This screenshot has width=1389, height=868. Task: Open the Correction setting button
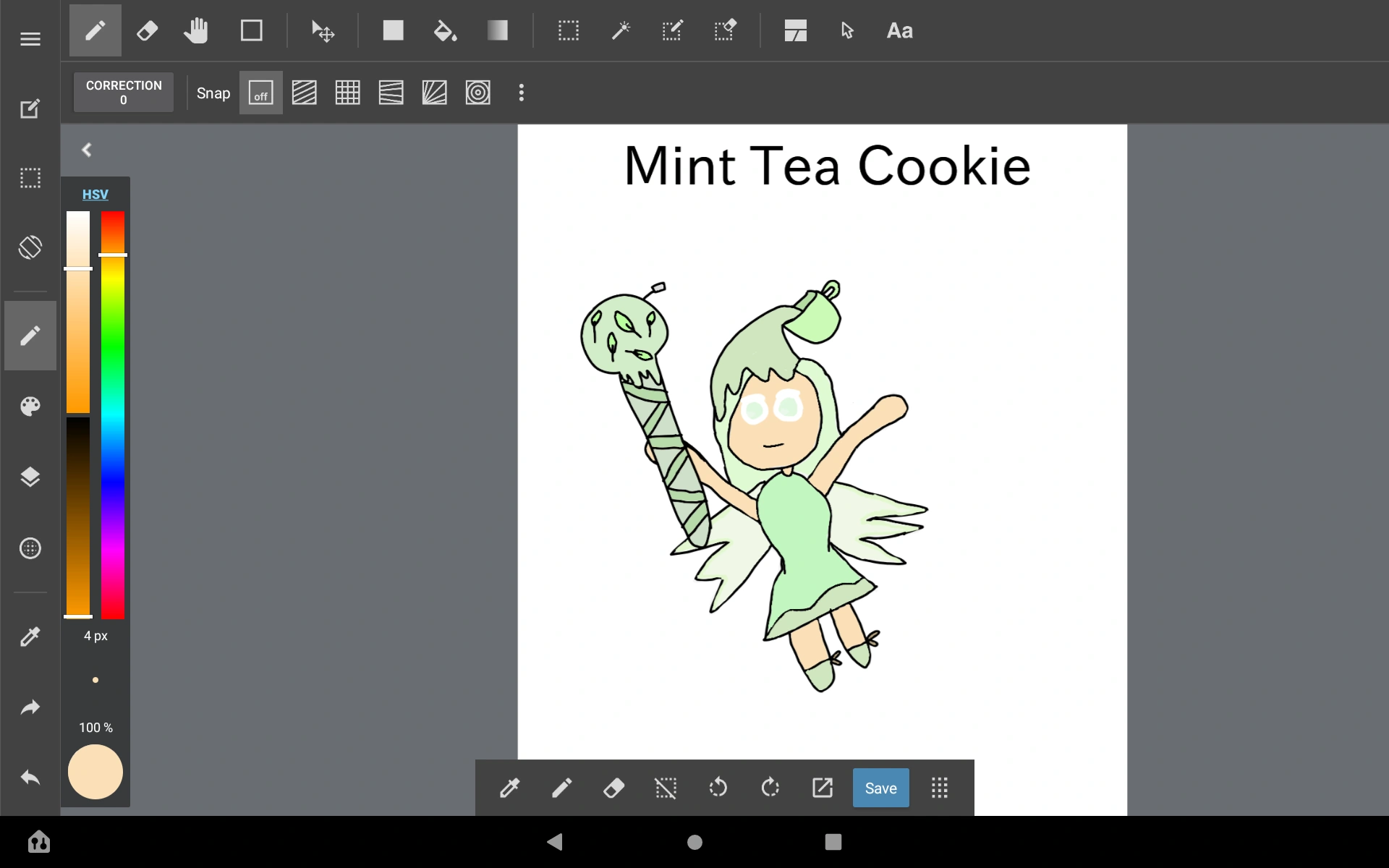[123, 92]
